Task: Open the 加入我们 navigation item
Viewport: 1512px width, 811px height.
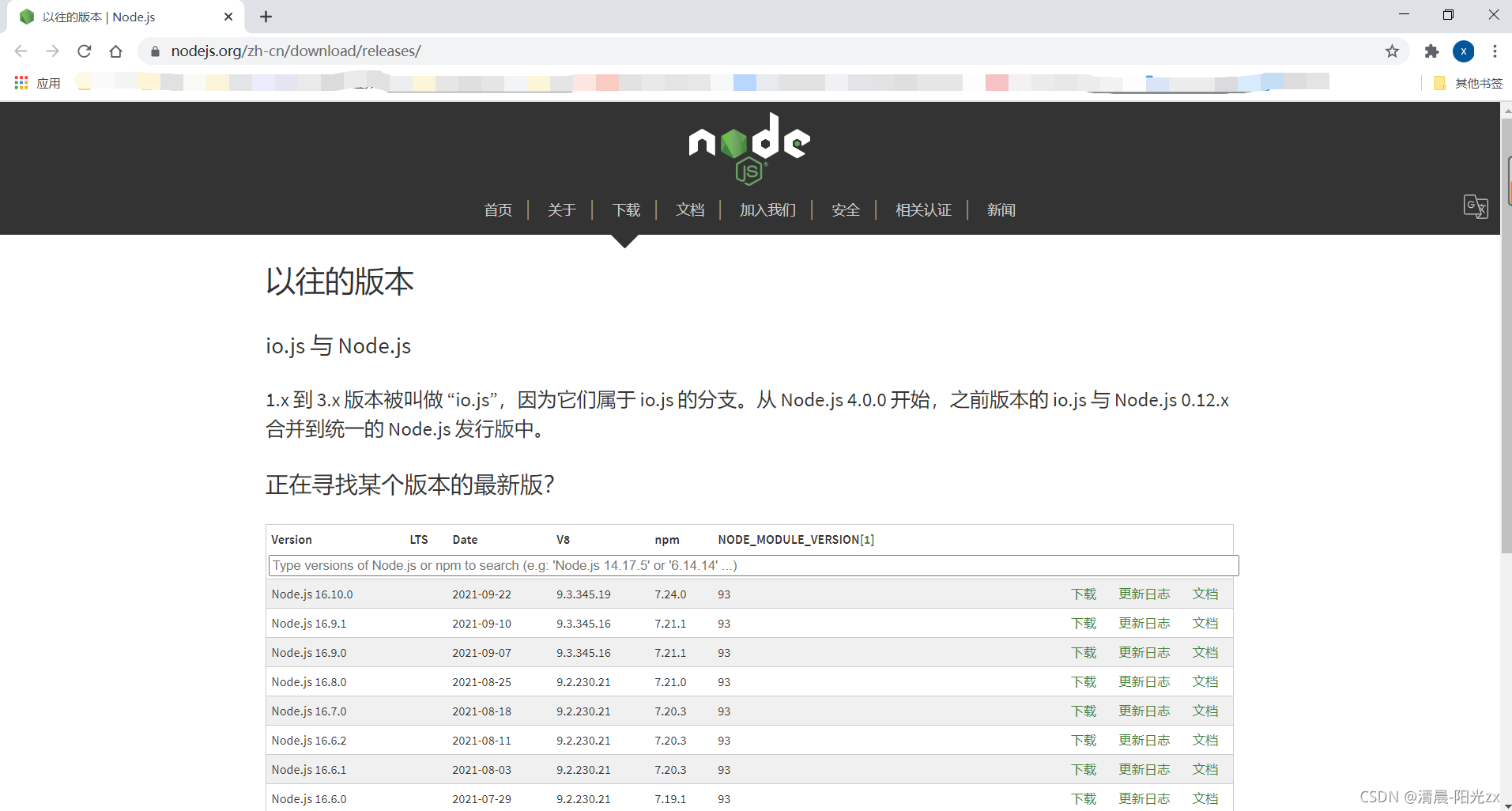Action: (x=767, y=210)
